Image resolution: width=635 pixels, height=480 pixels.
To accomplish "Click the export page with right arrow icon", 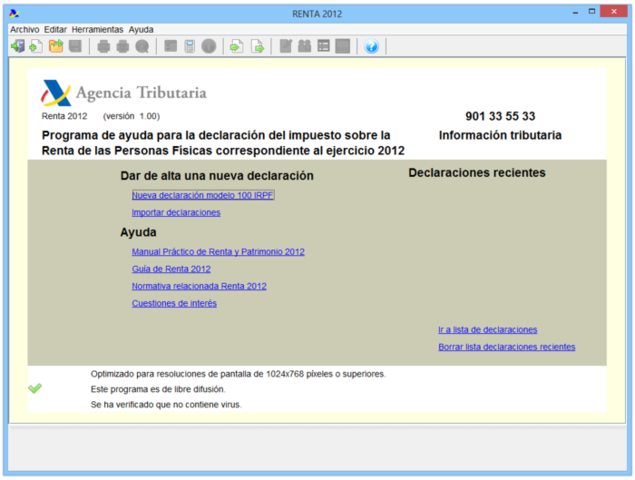I will [x=258, y=46].
